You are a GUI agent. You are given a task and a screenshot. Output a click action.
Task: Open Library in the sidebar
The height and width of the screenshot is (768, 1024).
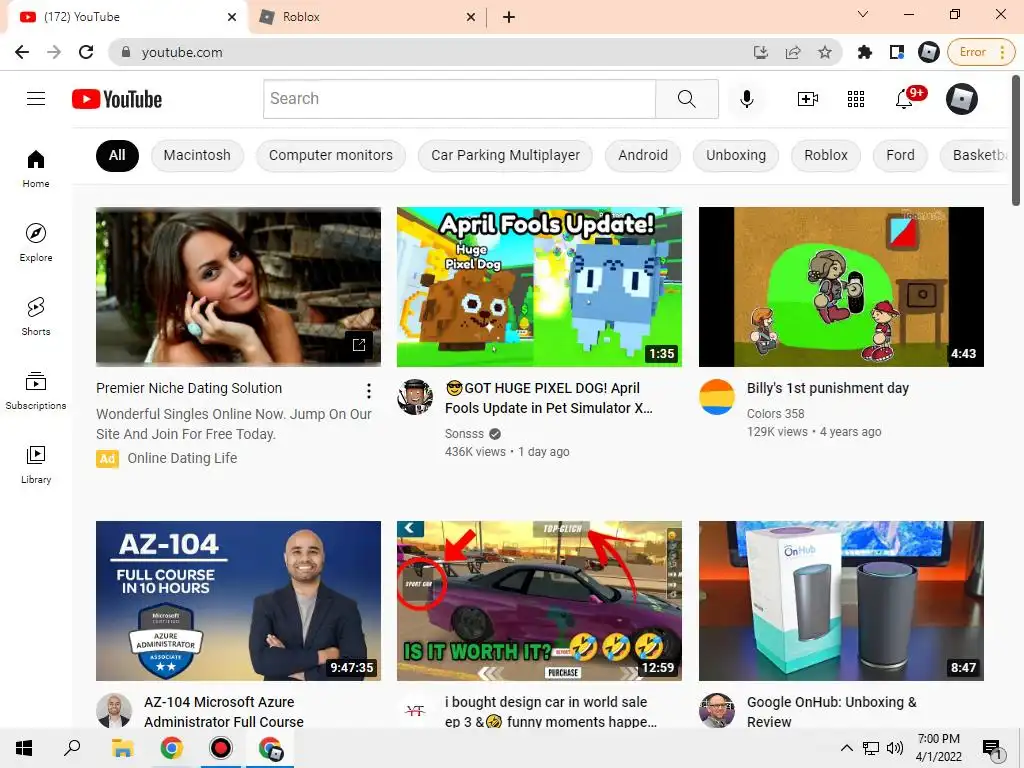tap(36, 464)
